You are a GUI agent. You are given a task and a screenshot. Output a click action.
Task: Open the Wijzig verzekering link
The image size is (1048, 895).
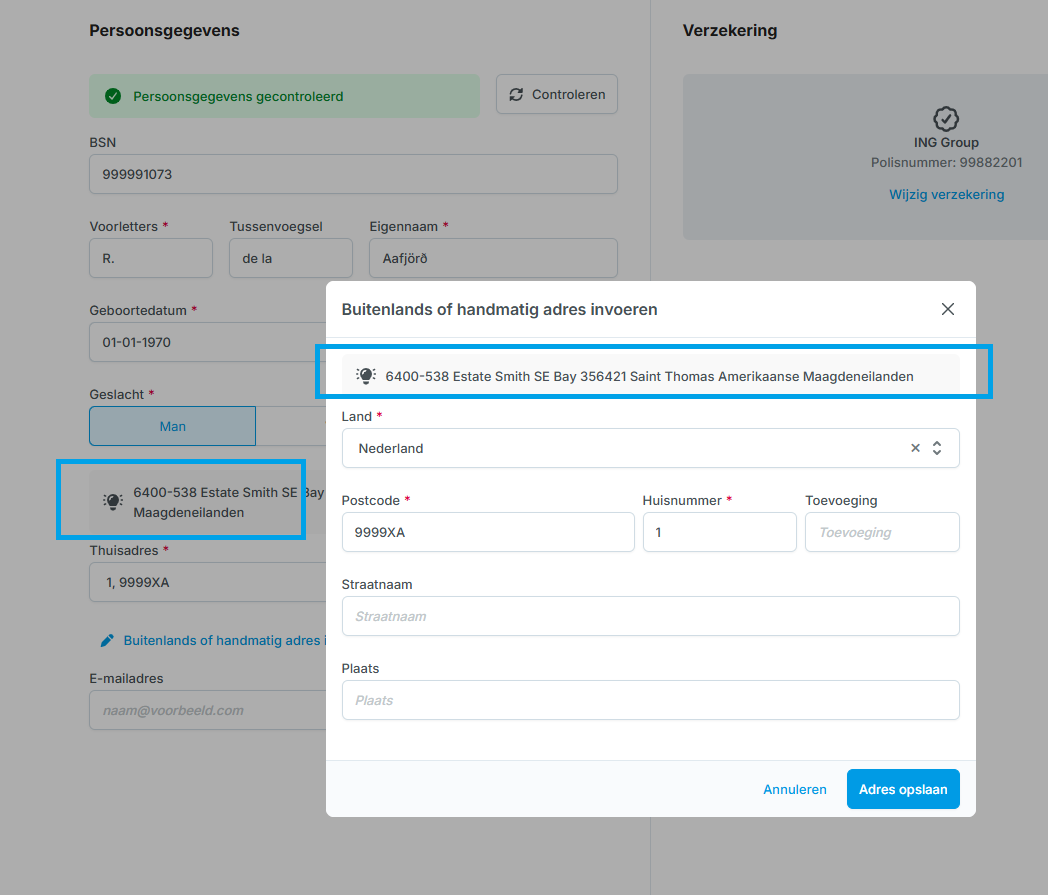[946, 195]
